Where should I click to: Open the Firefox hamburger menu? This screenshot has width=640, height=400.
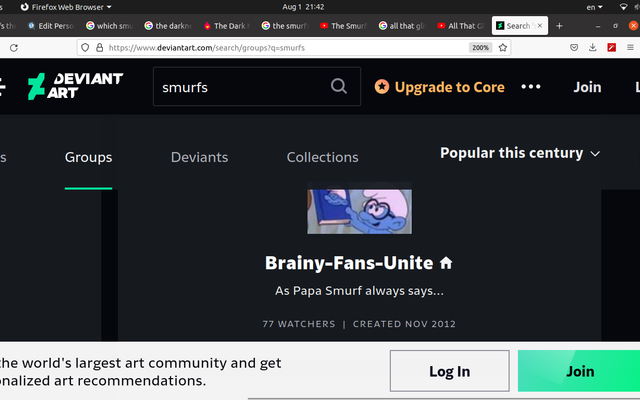[x=630, y=48]
